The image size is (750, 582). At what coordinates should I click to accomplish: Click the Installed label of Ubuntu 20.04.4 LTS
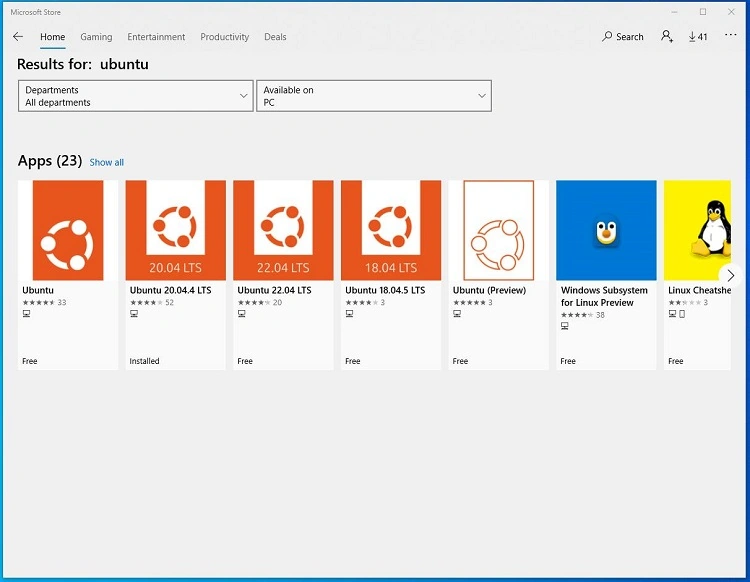point(144,361)
